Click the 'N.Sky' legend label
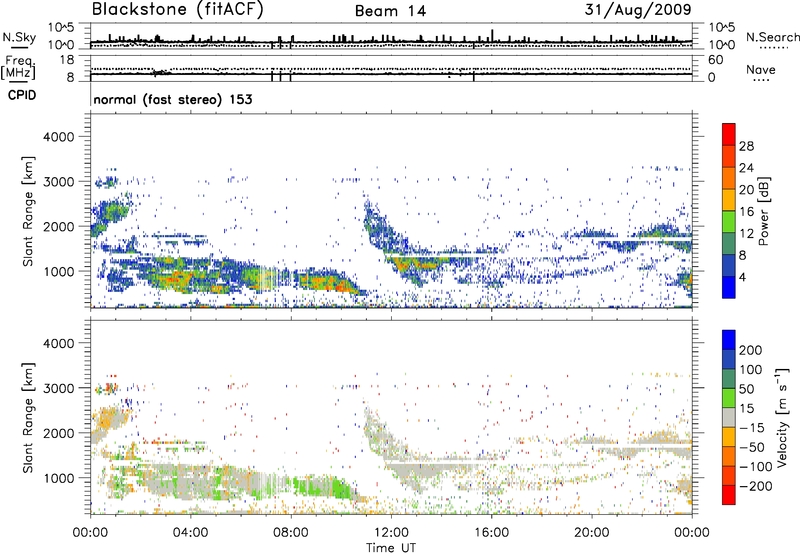 [19, 37]
